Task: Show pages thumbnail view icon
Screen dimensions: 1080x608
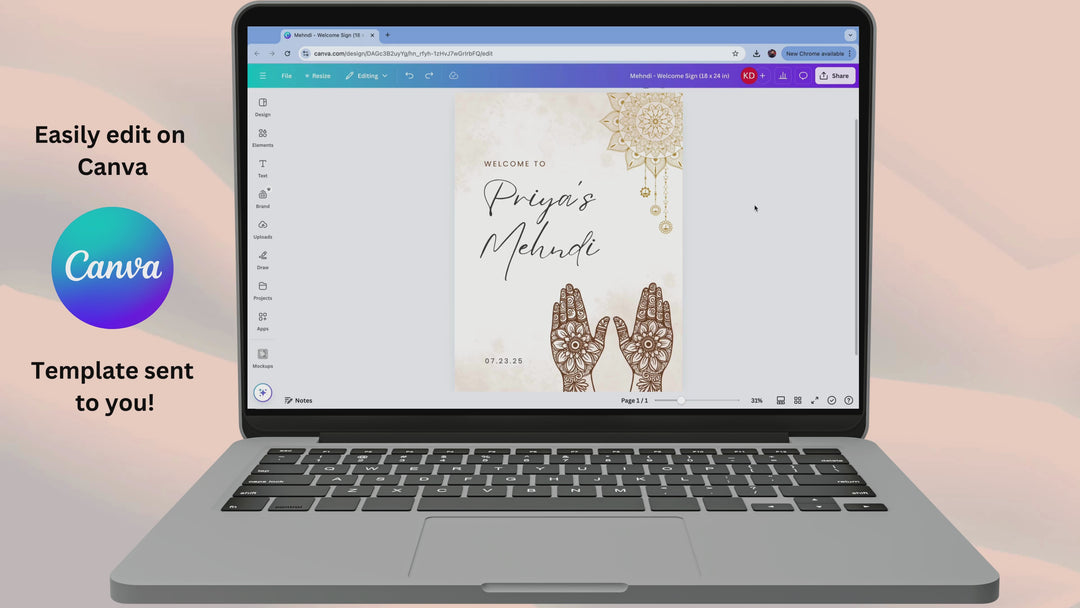Action: pyautogui.click(x=780, y=400)
